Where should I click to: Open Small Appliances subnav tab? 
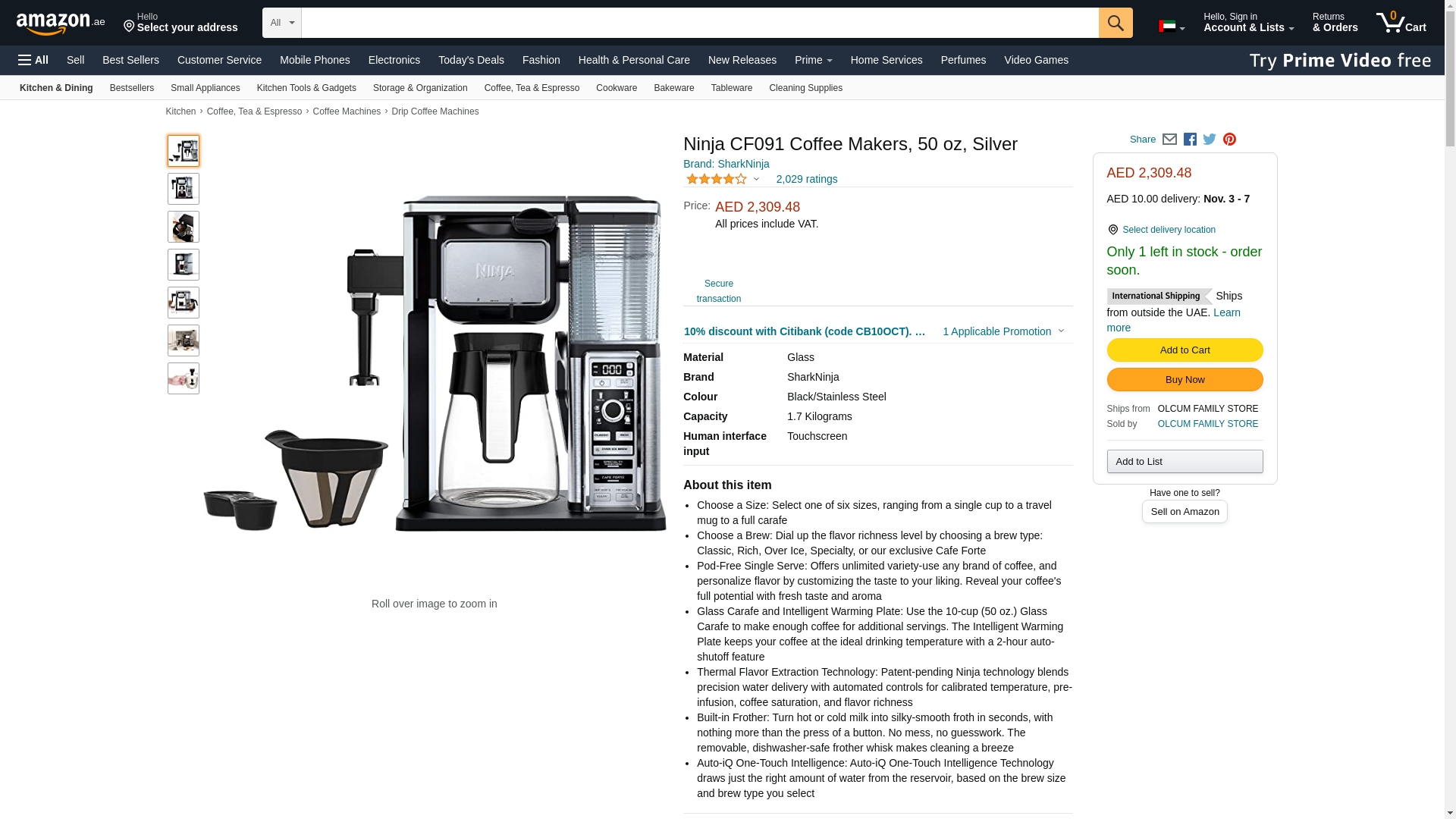click(x=206, y=88)
